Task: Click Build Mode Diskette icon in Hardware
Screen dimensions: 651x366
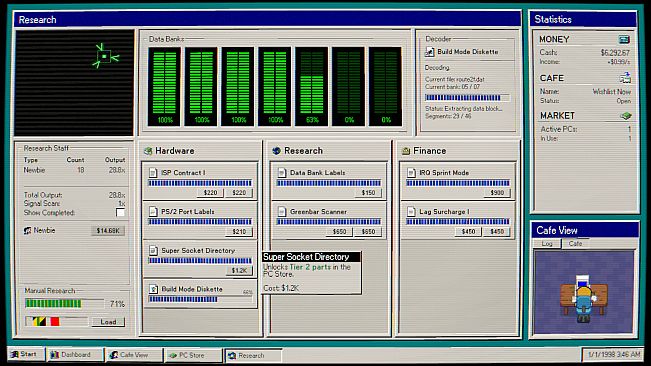Action: pyautogui.click(x=153, y=289)
